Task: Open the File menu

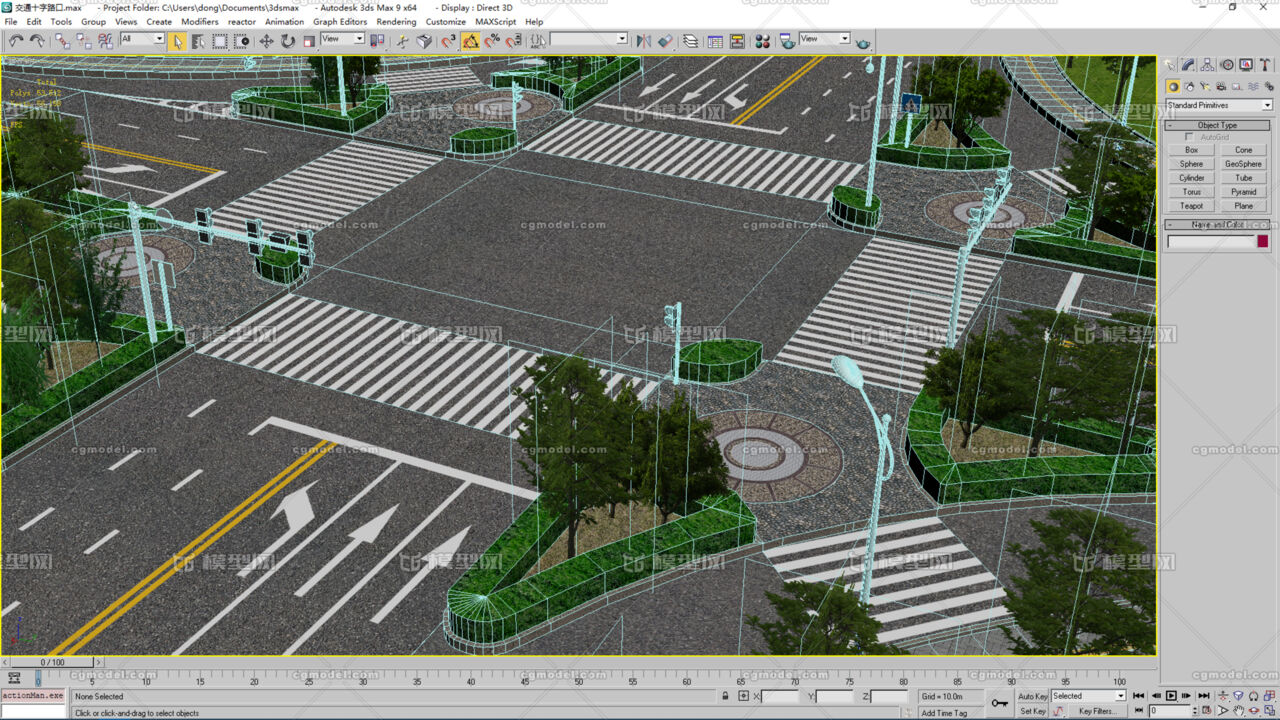Action: 11,21
